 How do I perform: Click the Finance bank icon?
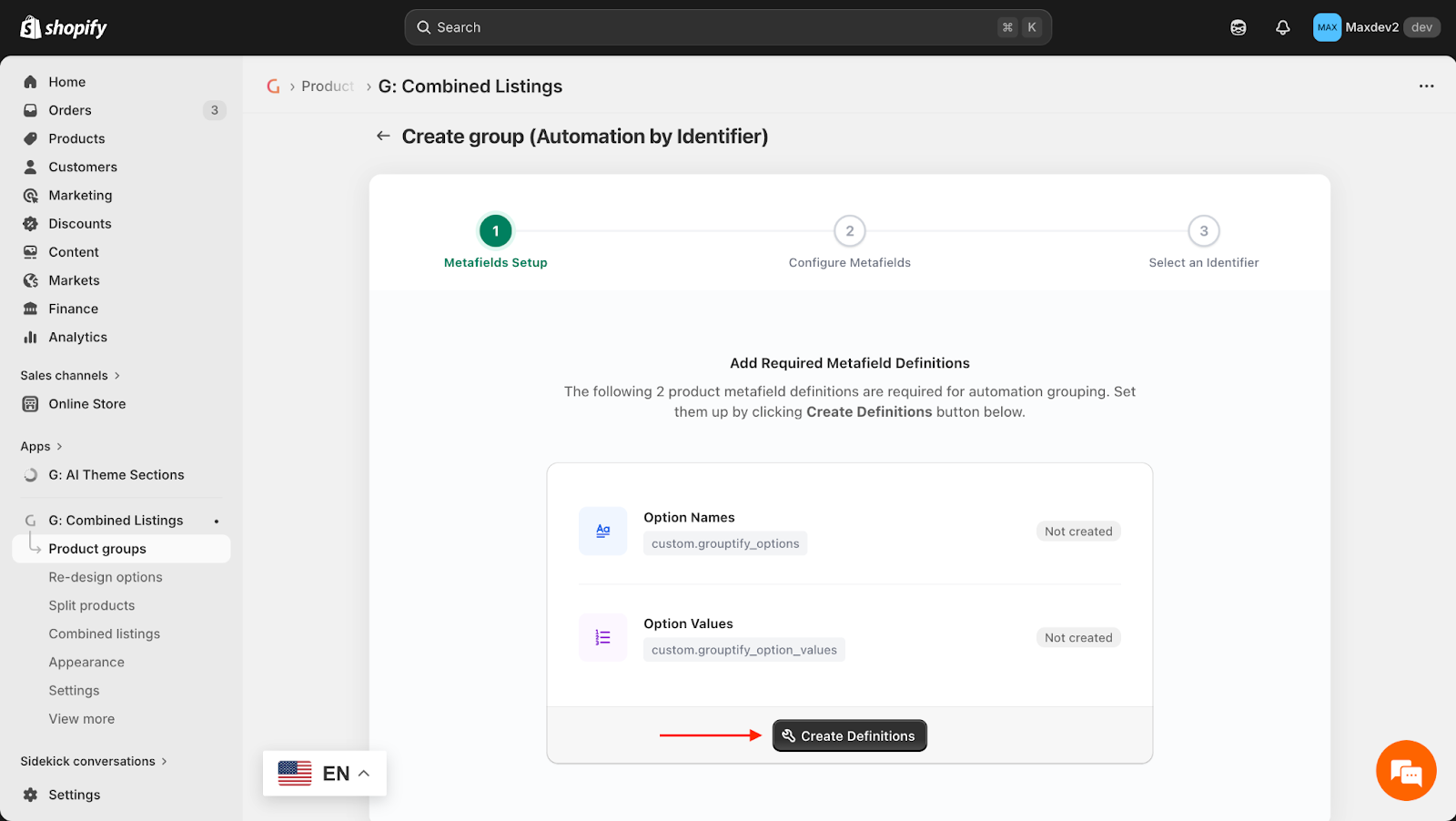30,309
